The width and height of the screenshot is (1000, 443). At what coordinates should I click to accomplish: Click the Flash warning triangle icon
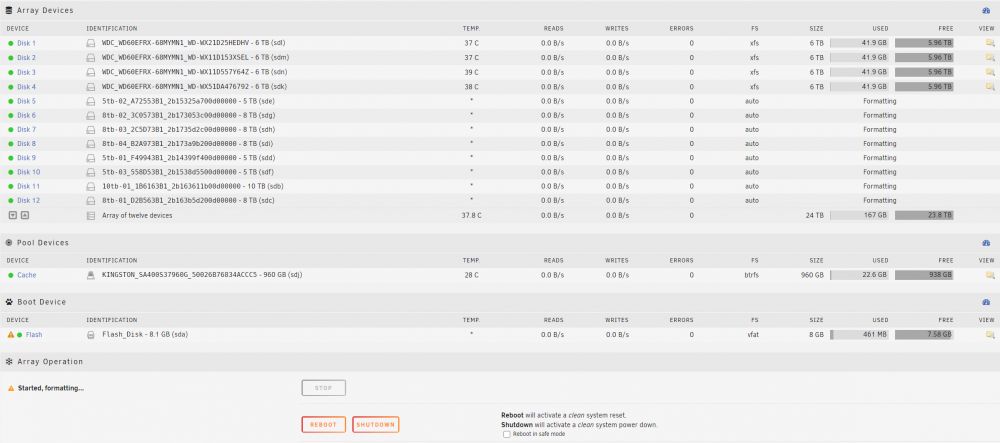coord(11,335)
